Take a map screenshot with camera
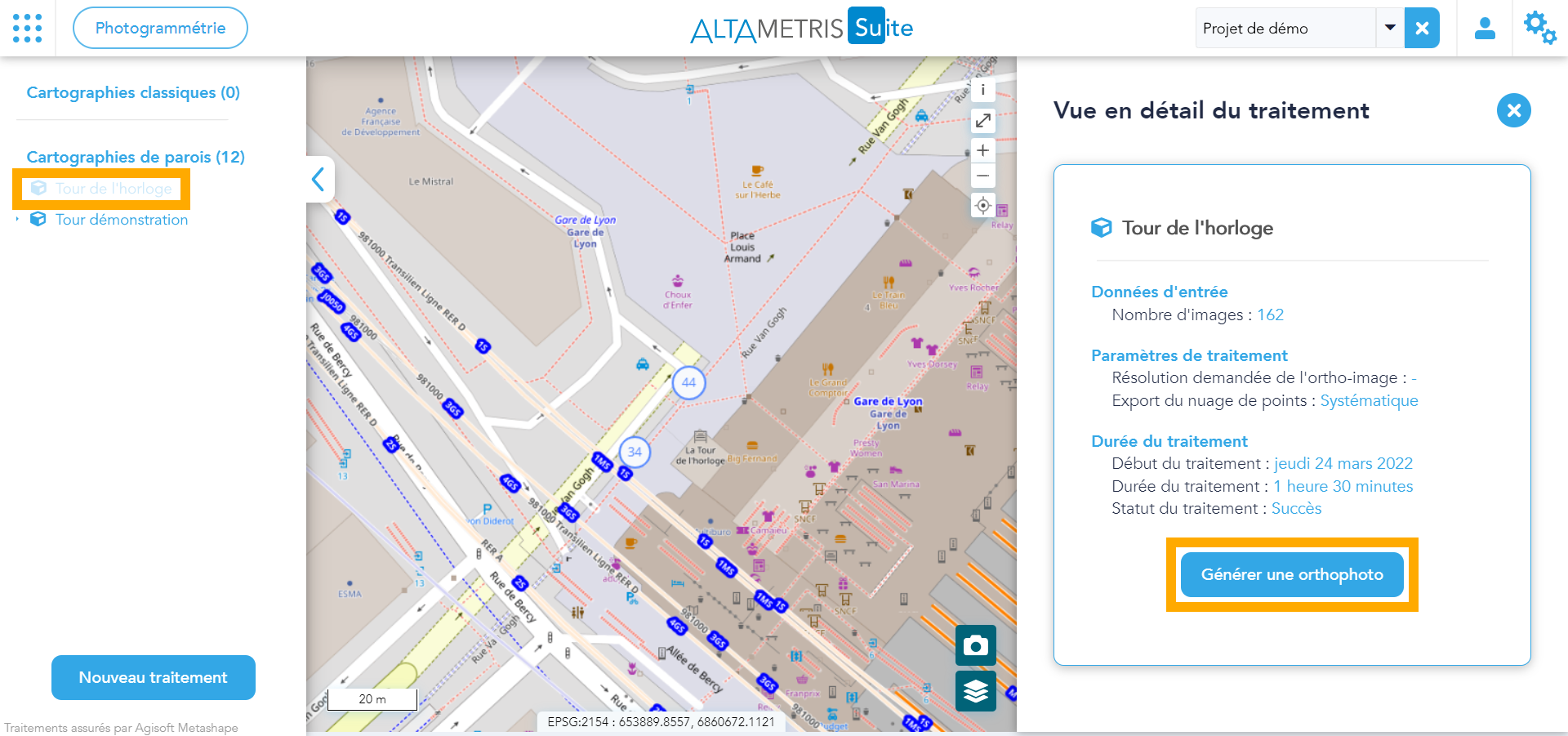1568x736 pixels. tap(975, 645)
